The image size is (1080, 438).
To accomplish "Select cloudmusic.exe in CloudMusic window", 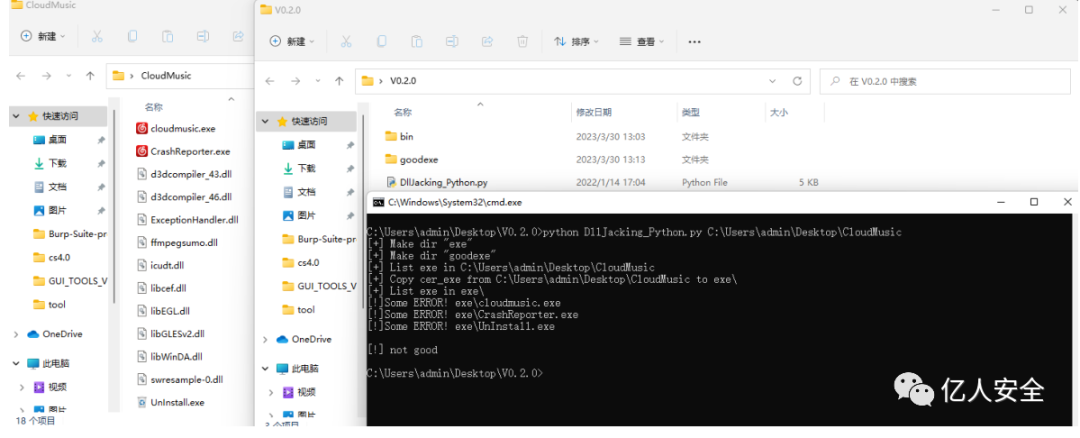I will (176, 128).
